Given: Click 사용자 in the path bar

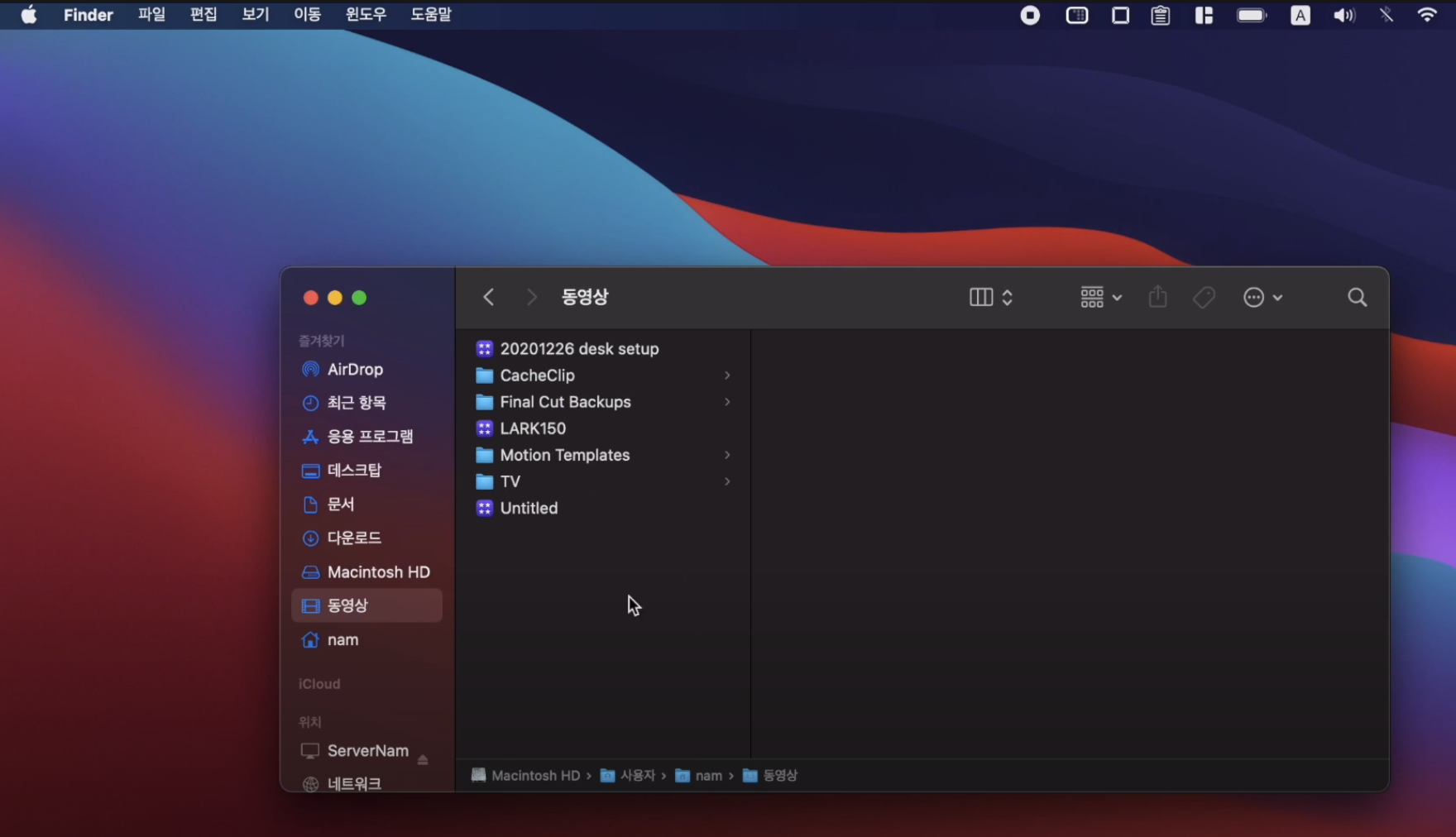Looking at the screenshot, I should pos(628,776).
